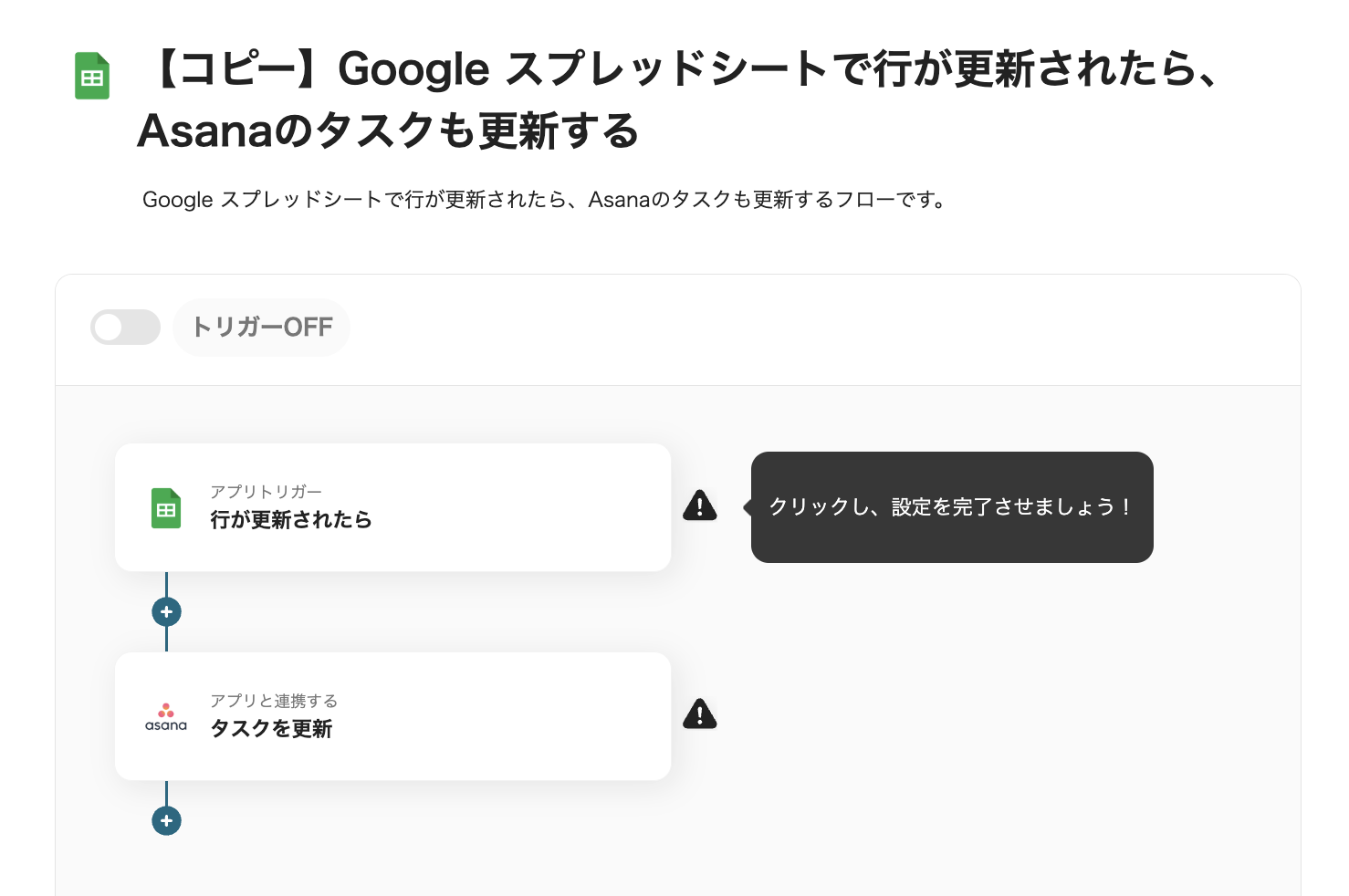The height and width of the screenshot is (896, 1349).
Task: Turn on the trigger toggle switch
Action: [125, 328]
